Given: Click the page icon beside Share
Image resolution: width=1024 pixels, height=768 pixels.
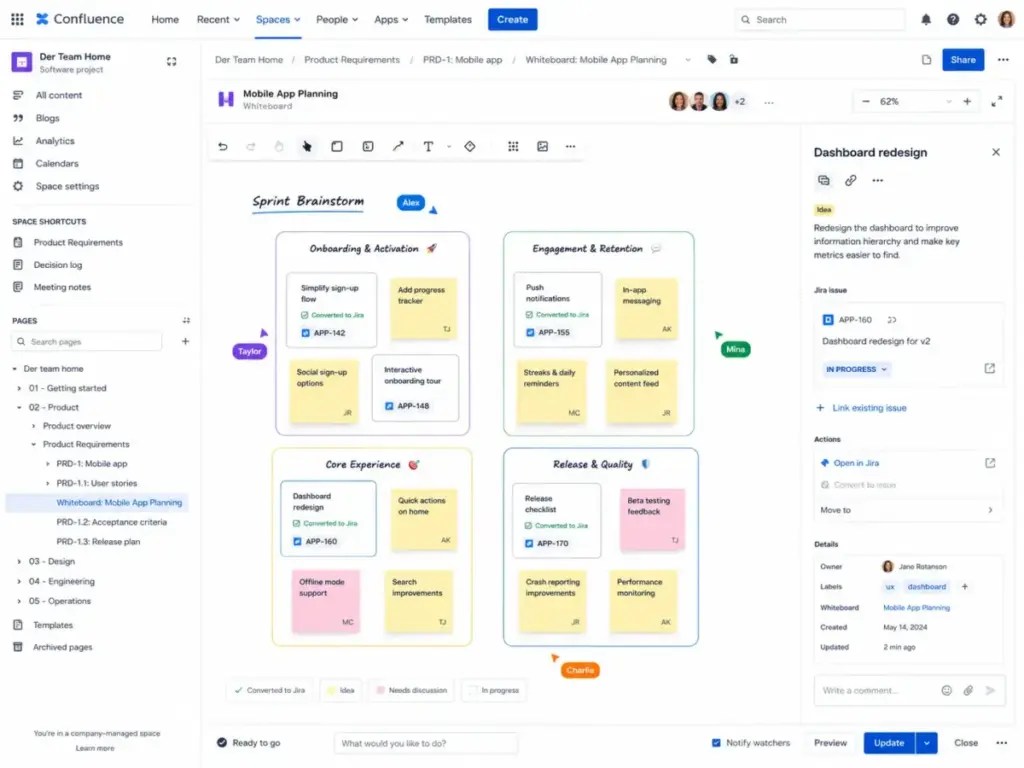Looking at the screenshot, I should click(926, 59).
